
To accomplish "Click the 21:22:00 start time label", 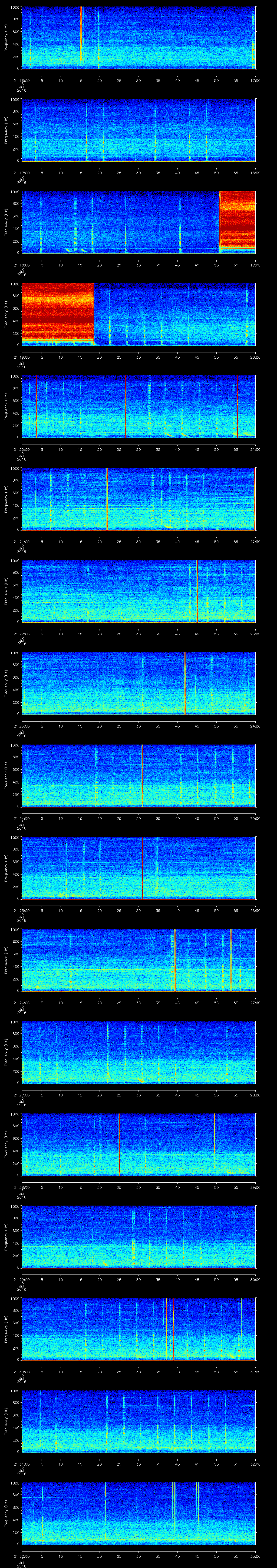I will point(21,634).
